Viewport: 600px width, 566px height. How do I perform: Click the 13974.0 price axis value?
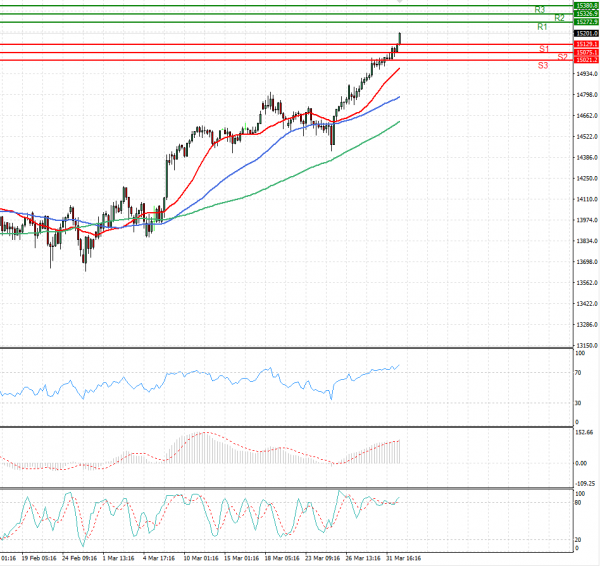click(x=587, y=220)
